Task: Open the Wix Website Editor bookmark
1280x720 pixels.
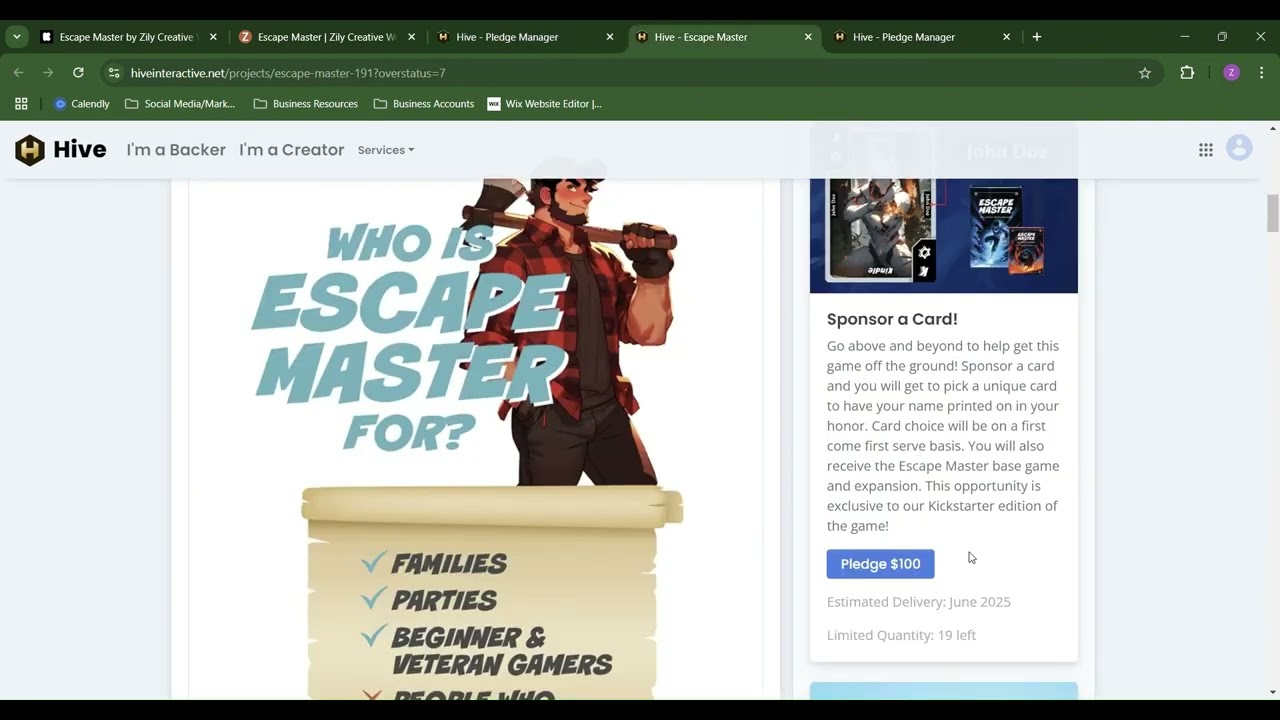Action: click(x=545, y=104)
